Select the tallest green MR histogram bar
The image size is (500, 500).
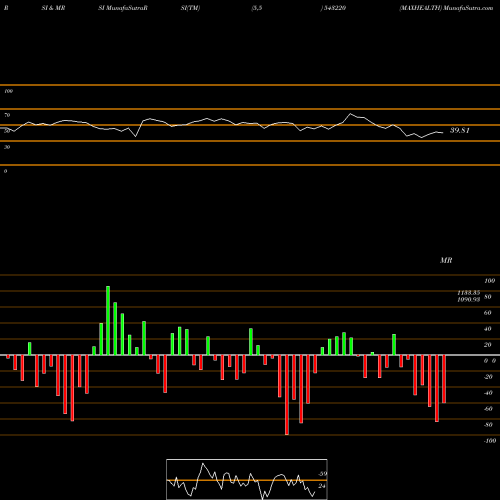[108, 321]
